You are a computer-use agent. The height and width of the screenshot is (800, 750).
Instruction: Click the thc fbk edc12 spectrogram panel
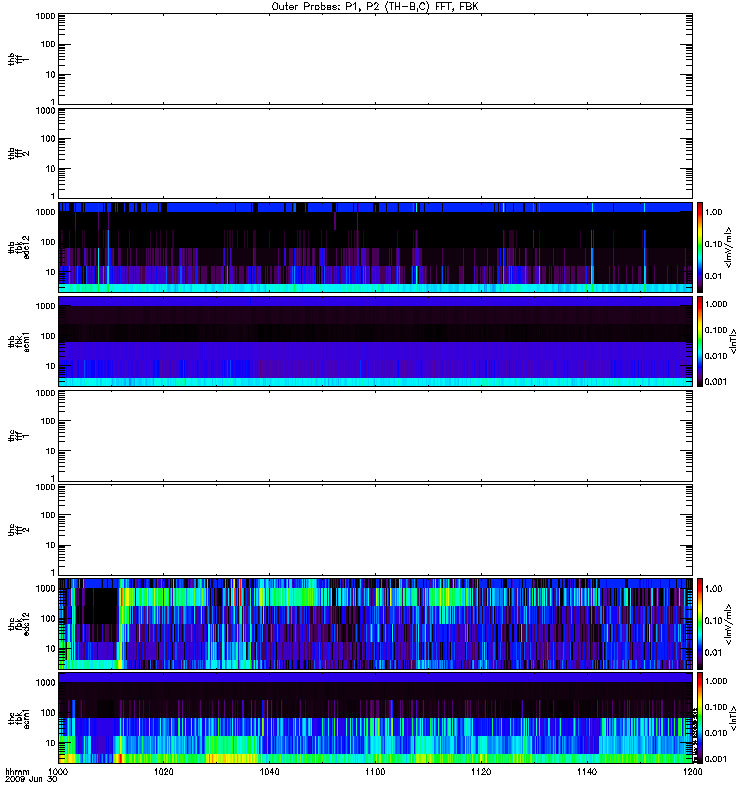[375, 624]
